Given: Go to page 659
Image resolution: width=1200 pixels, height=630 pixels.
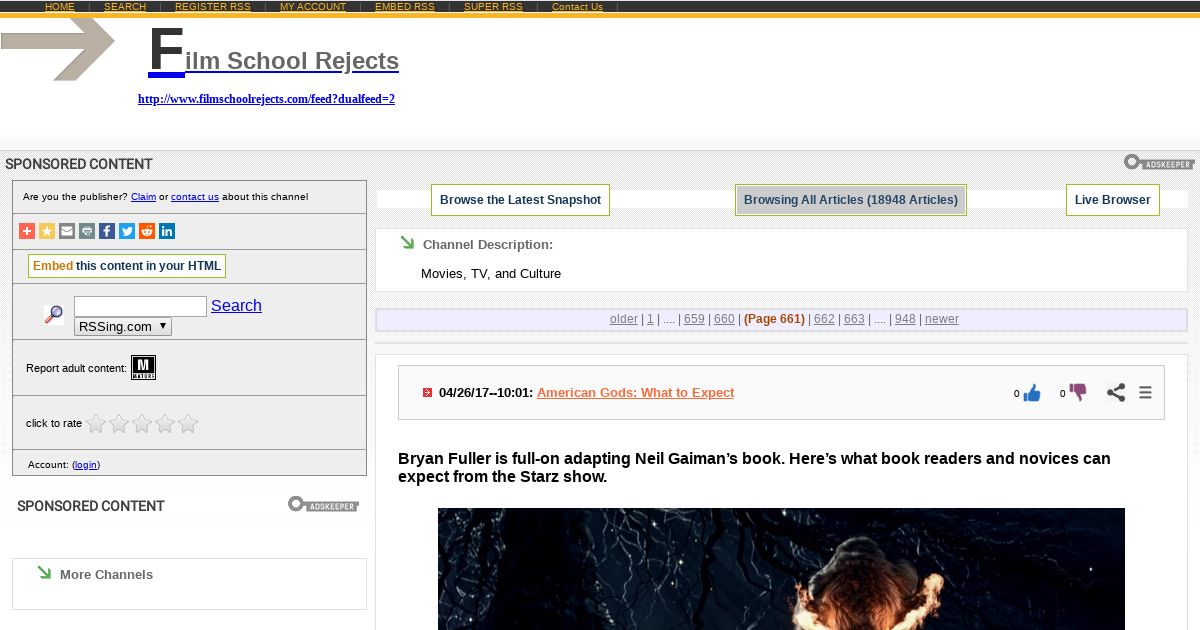Looking at the screenshot, I should click(x=694, y=319).
